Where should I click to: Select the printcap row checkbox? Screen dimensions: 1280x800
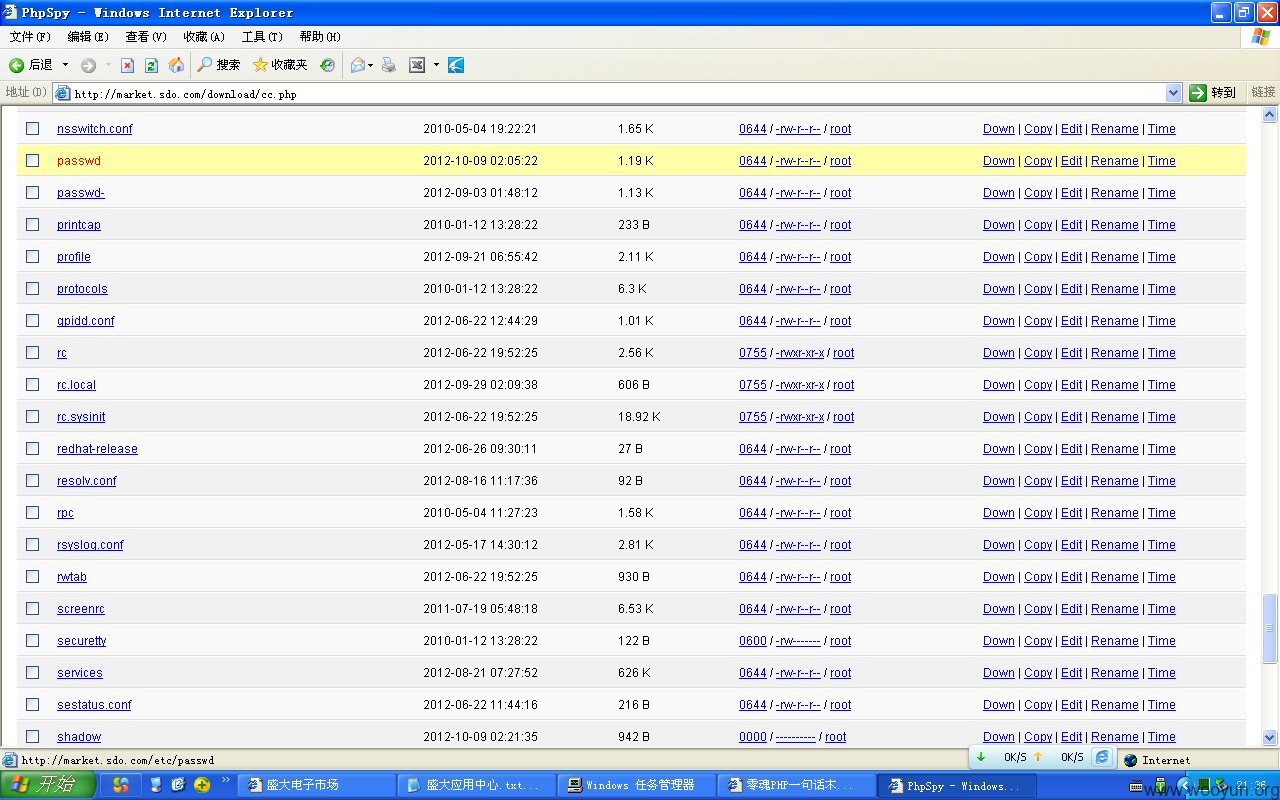click(33, 225)
